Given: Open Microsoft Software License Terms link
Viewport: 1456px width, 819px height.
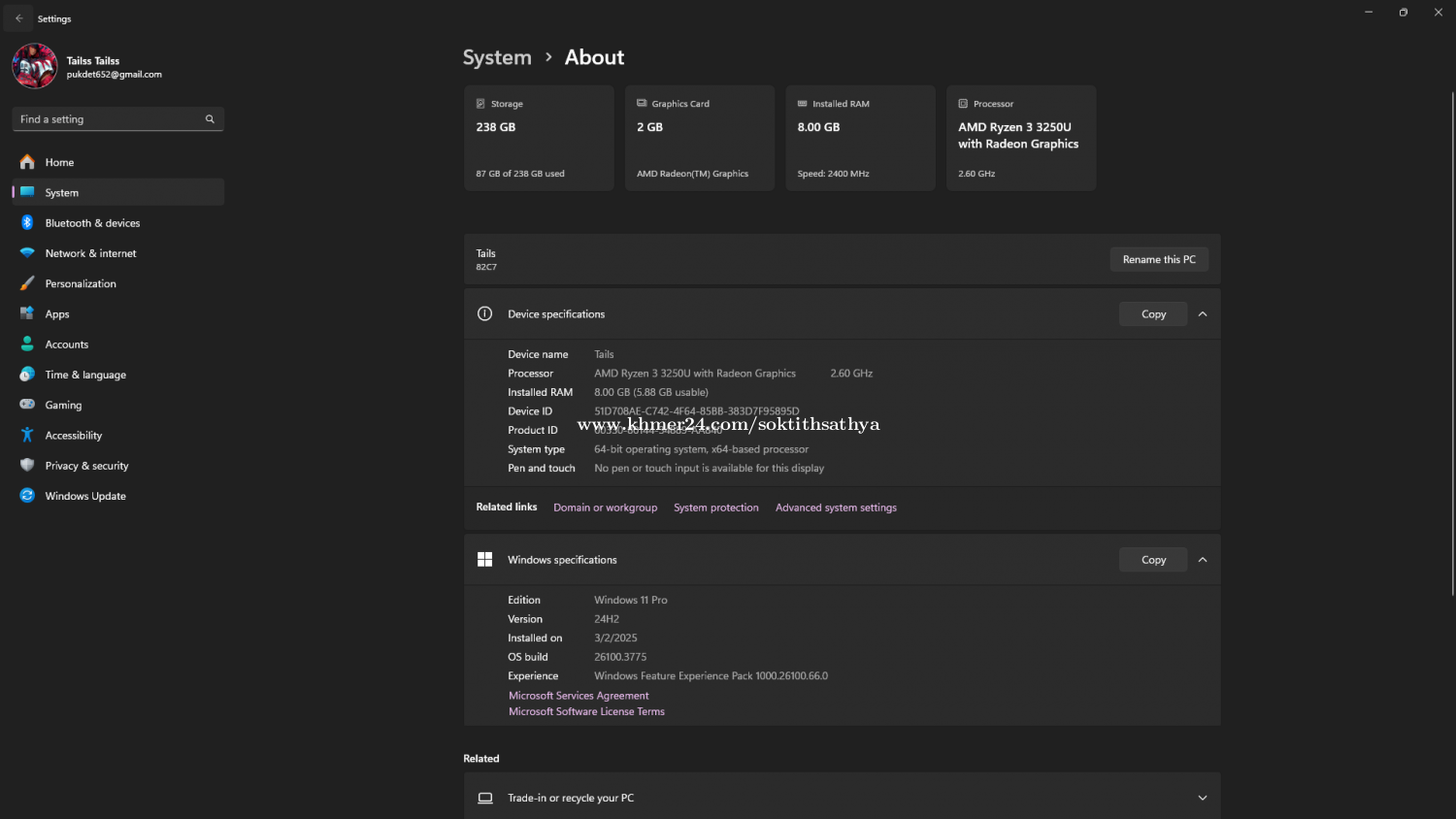Looking at the screenshot, I should [x=586, y=711].
